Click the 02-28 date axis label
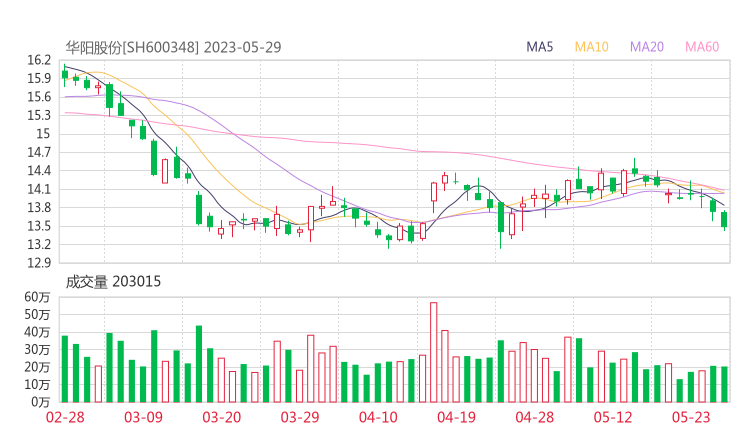740x440 pixels. [x=65, y=417]
